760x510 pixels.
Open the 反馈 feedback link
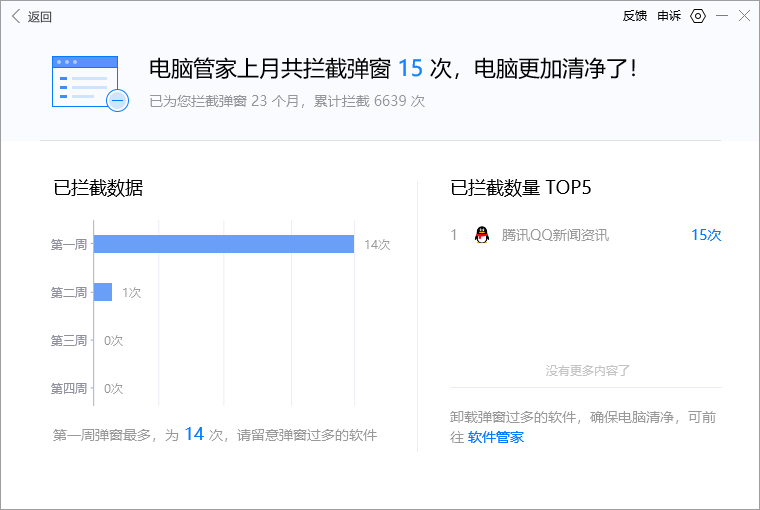click(634, 16)
